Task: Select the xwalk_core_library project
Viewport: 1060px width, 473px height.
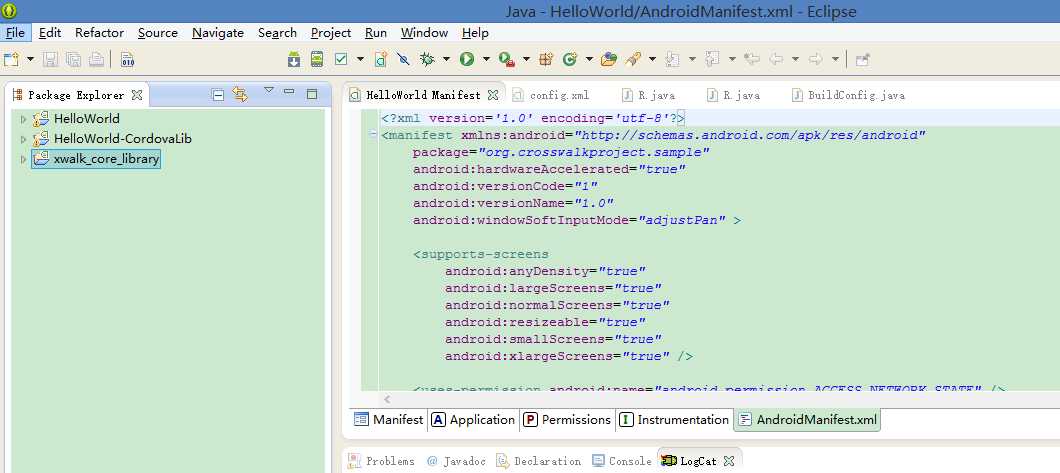Action: coord(106,159)
